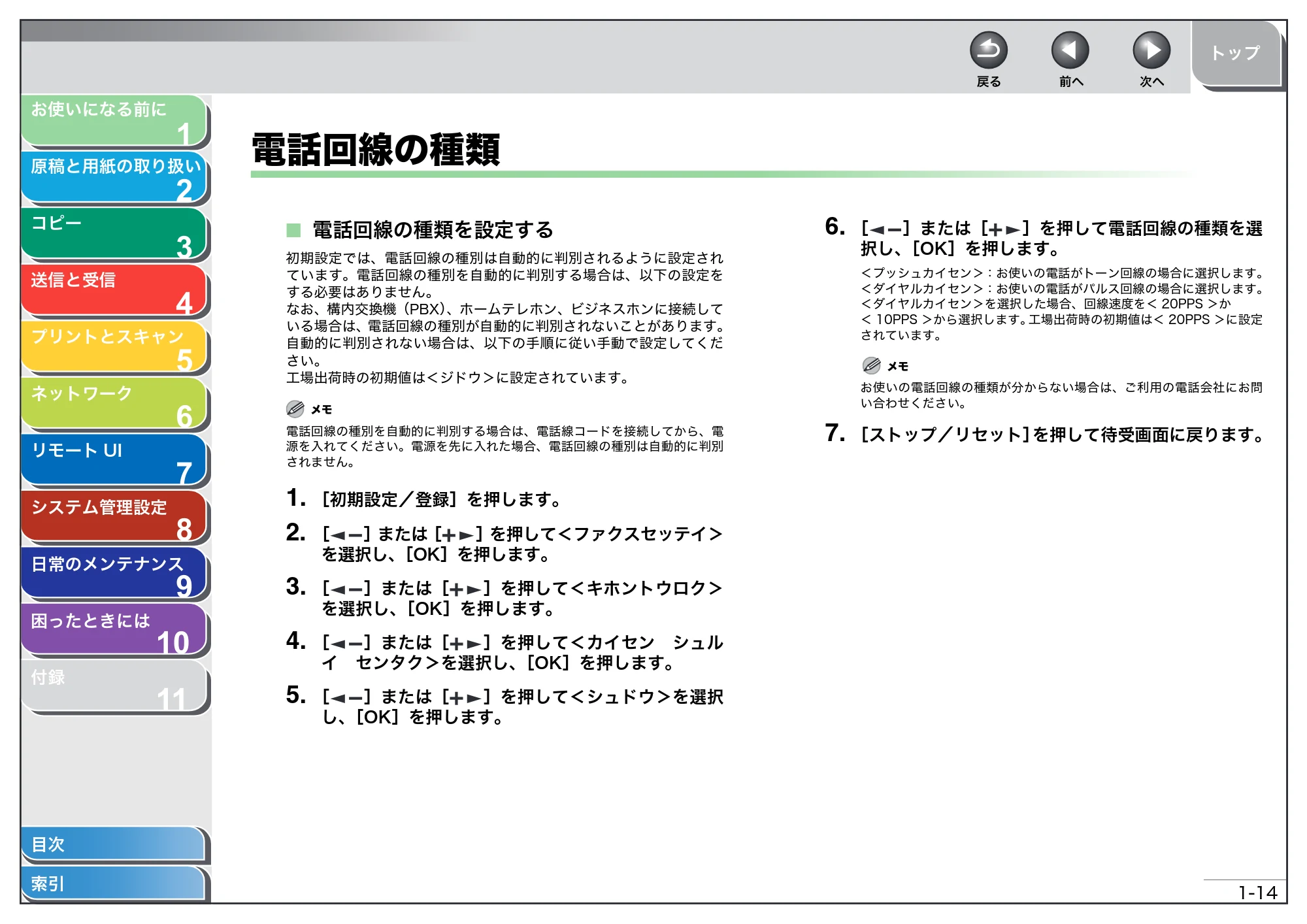Image resolution: width=1307 pixels, height=924 pixels.
Task: Click the 戻る (back) round icon
Action: pyautogui.click(x=988, y=50)
